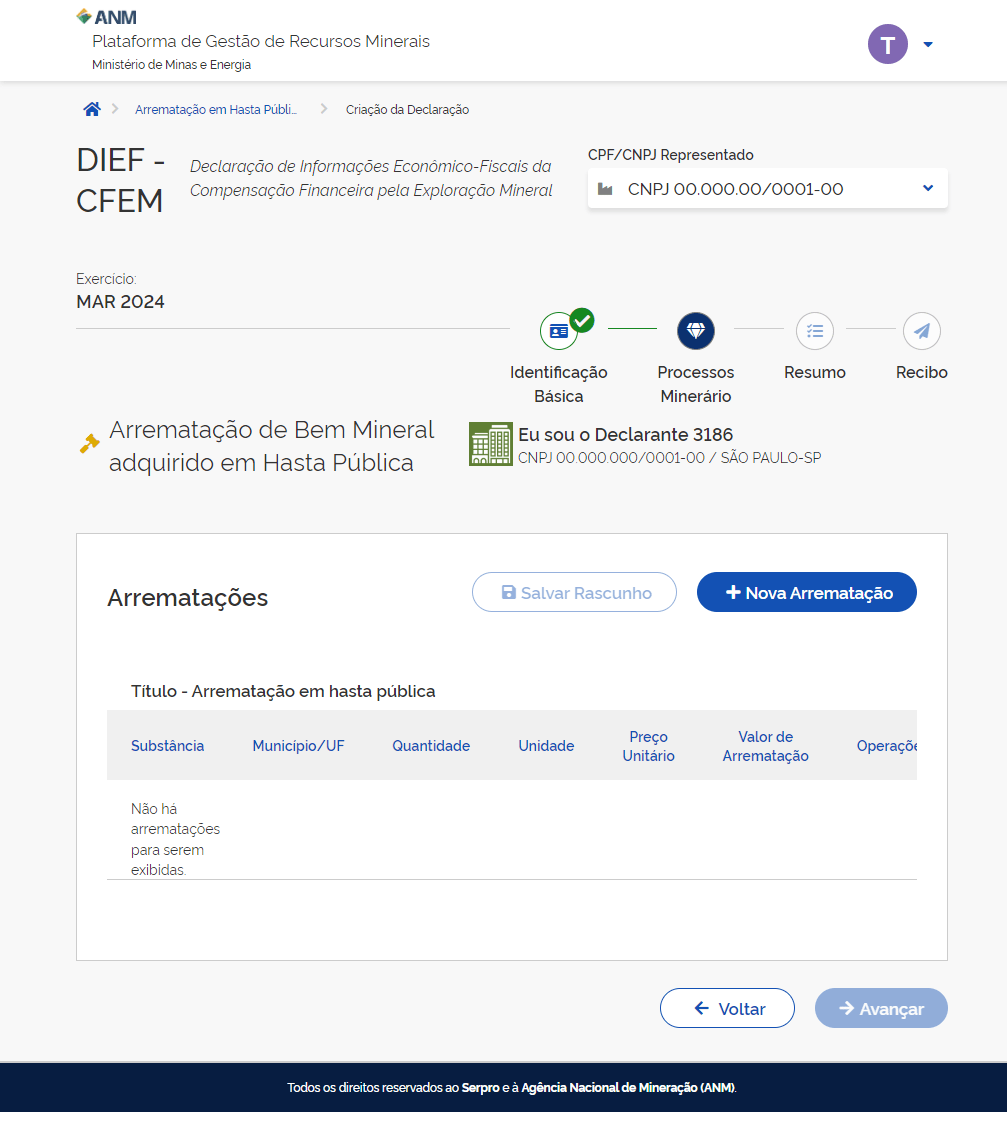Click the home icon in breadcrumb
Image resolution: width=1007 pixels, height=1129 pixels.
92,110
